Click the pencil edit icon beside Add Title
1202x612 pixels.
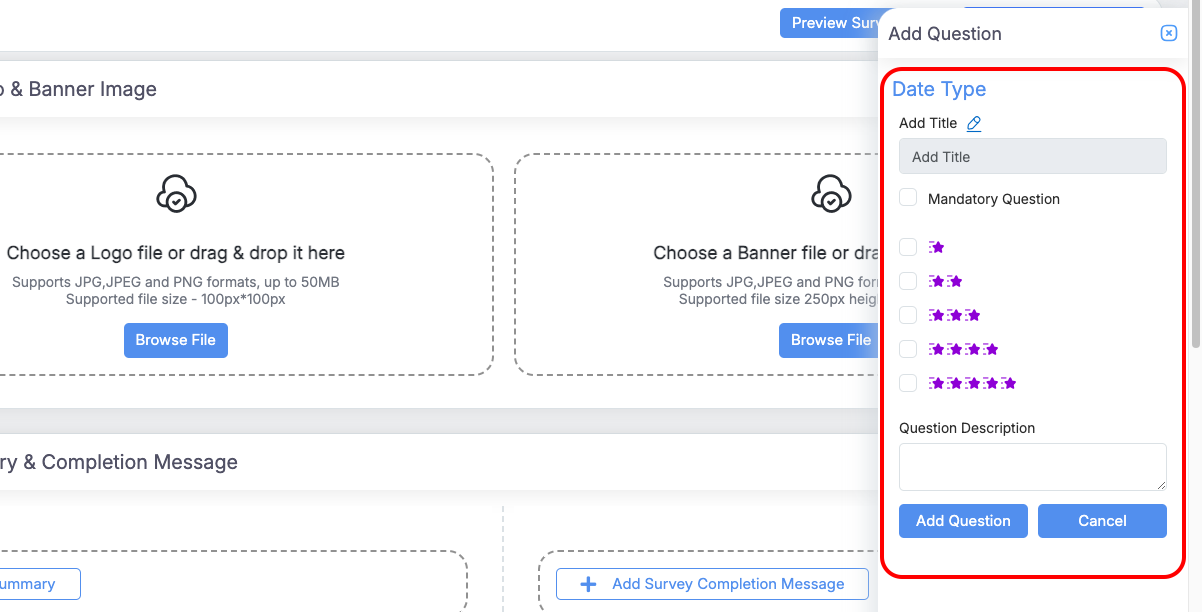point(974,124)
